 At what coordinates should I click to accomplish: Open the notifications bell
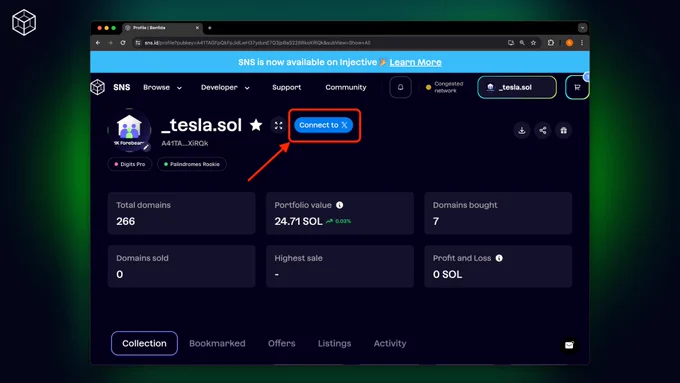[400, 87]
